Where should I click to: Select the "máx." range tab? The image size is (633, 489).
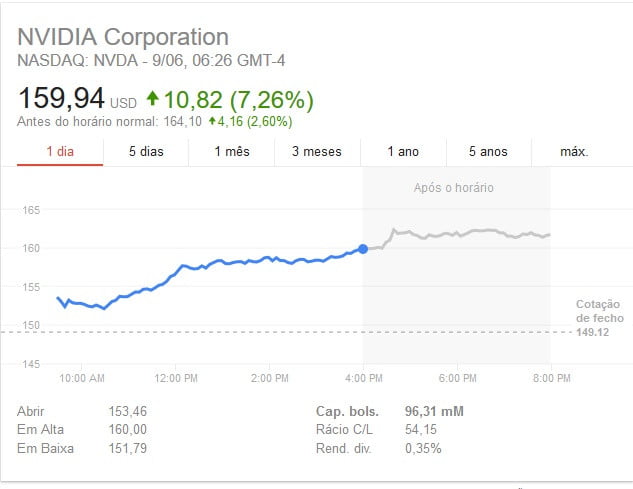coord(574,152)
